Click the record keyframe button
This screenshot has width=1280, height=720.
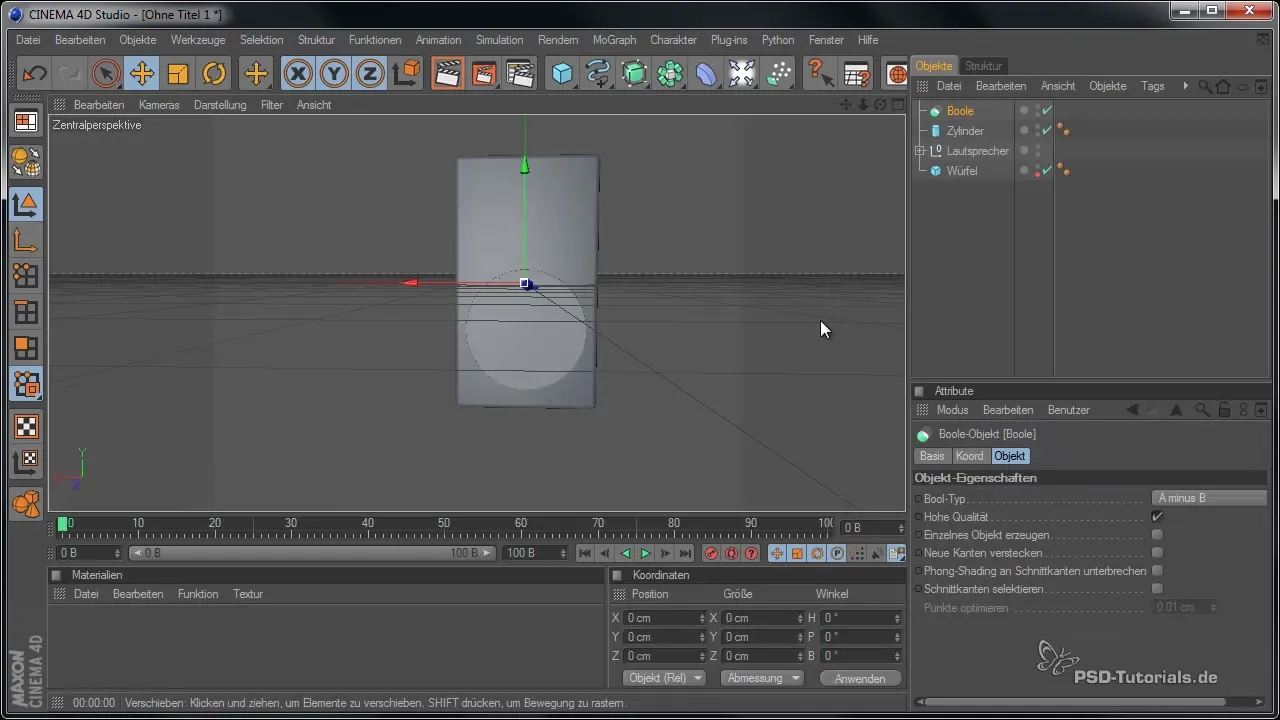coord(712,553)
